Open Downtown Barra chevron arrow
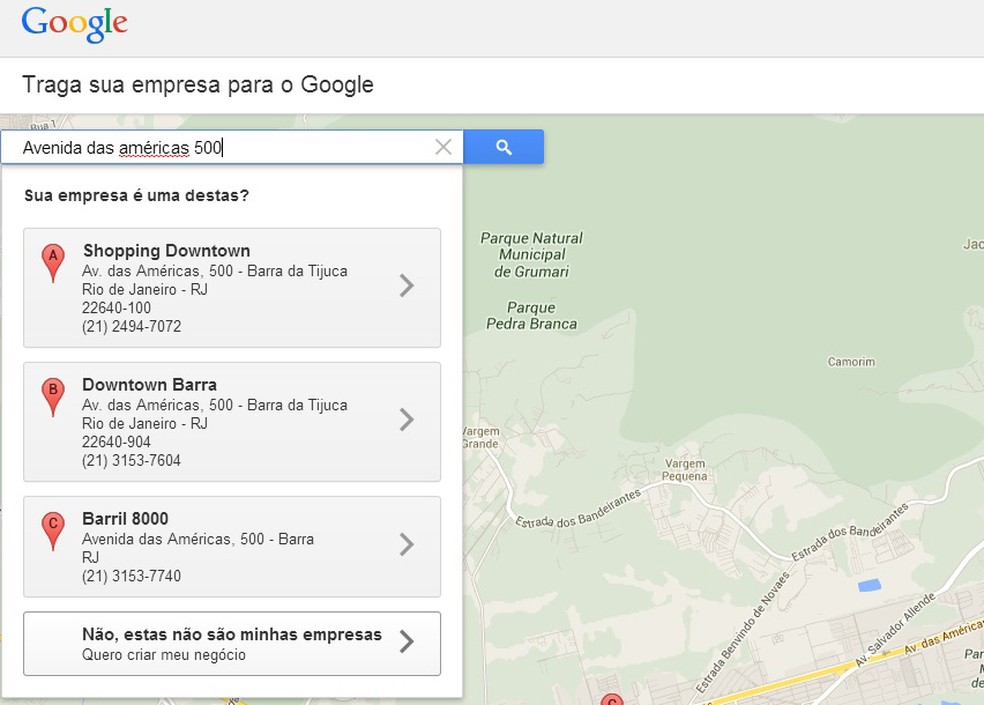This screenshot has width=984, height=705. click(407, 419)
